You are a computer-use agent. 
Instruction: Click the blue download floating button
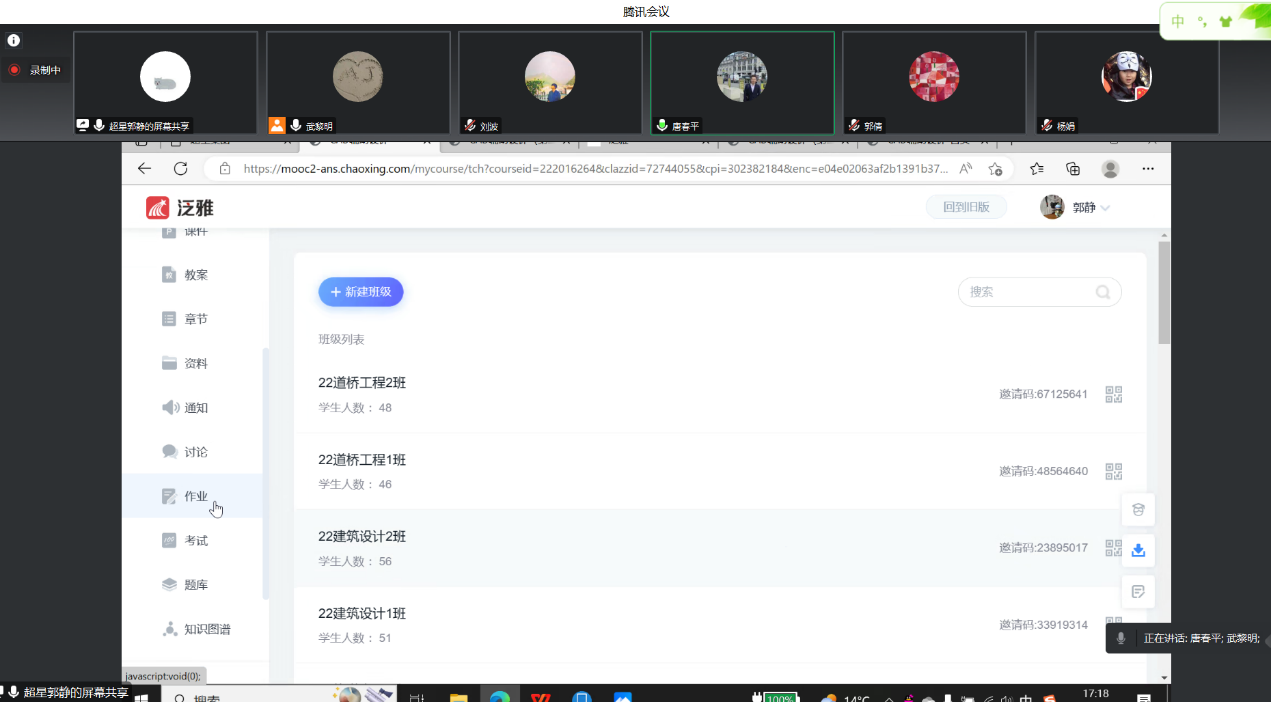click(1138, 550)
